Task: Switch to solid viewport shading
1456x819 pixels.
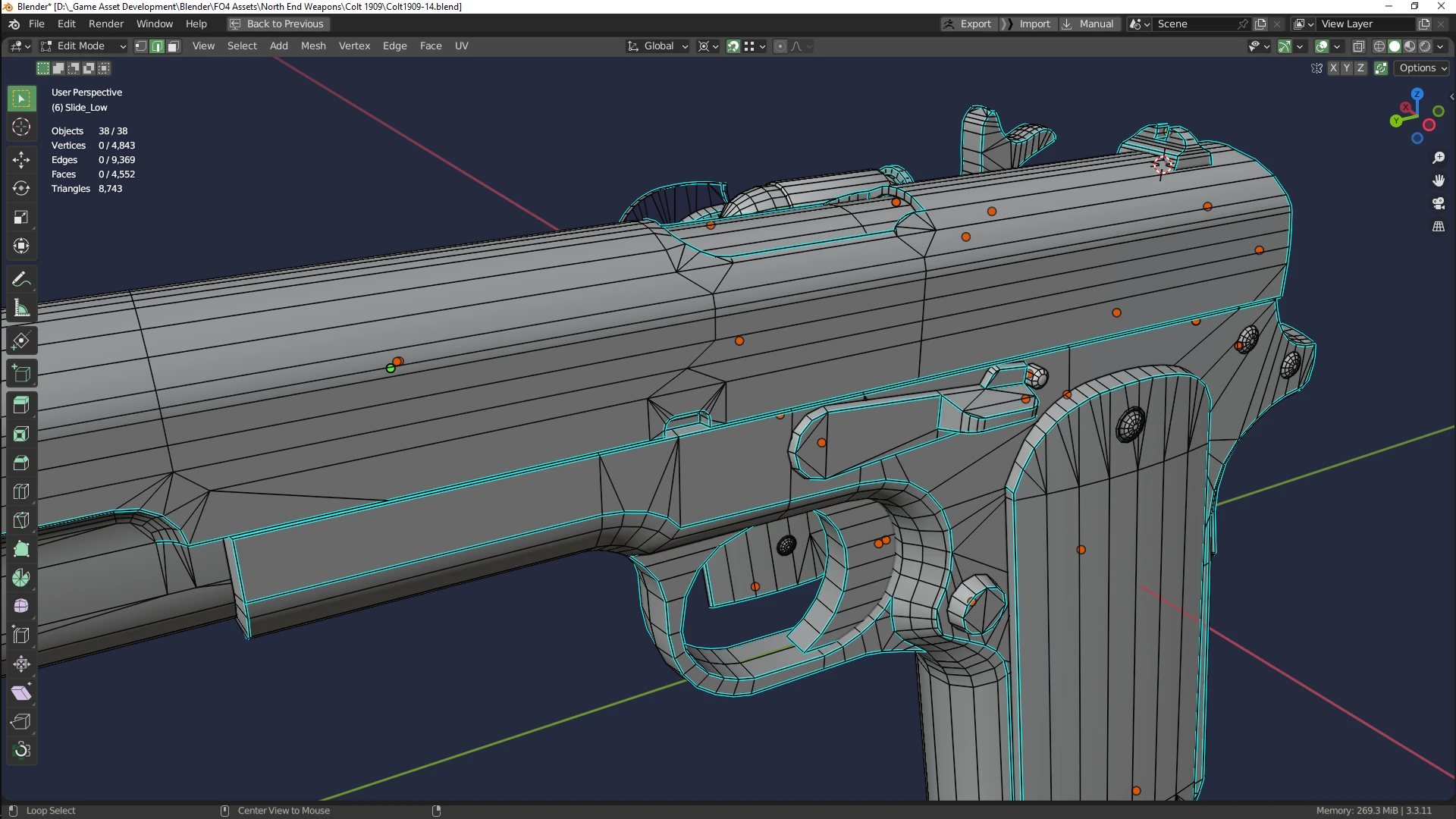Action: (1395, 46)
